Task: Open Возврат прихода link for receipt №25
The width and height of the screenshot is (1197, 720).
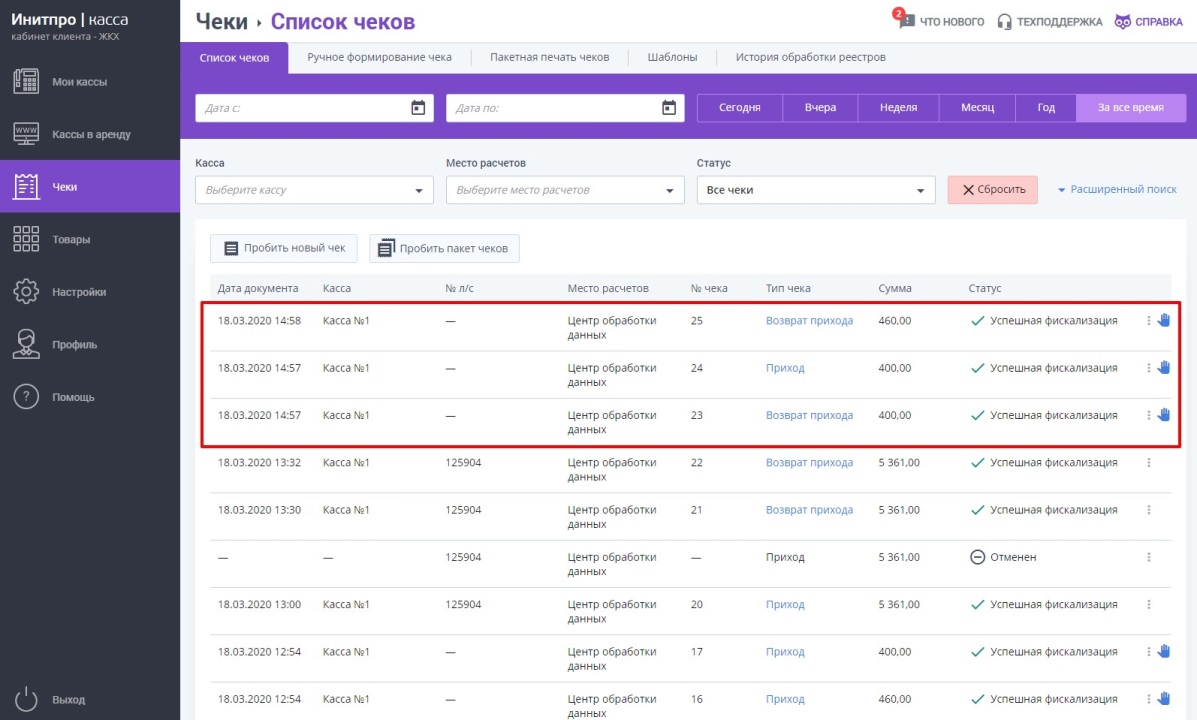Action: click(x=809, y=321)
